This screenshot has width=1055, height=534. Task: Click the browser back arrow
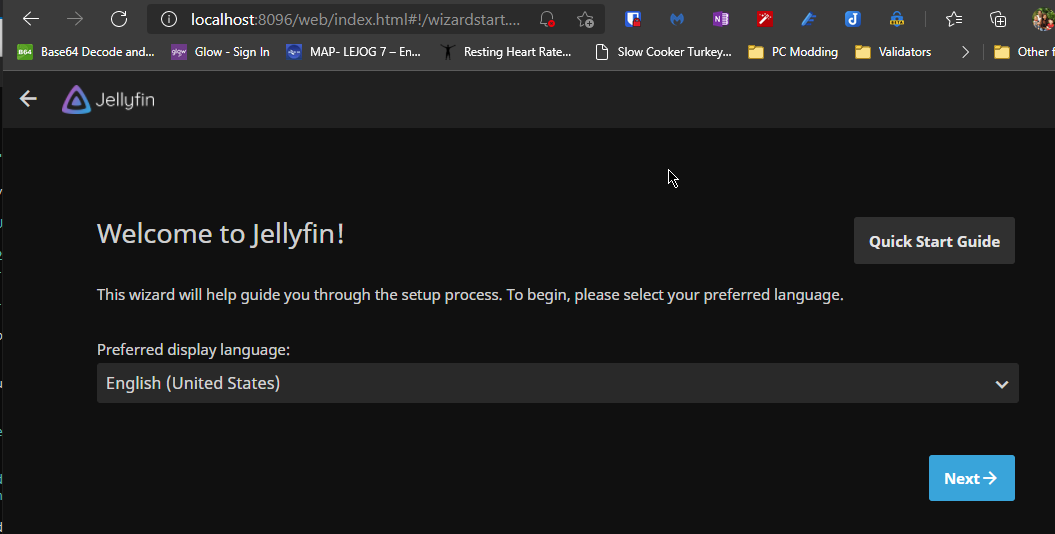coord(31,19)
